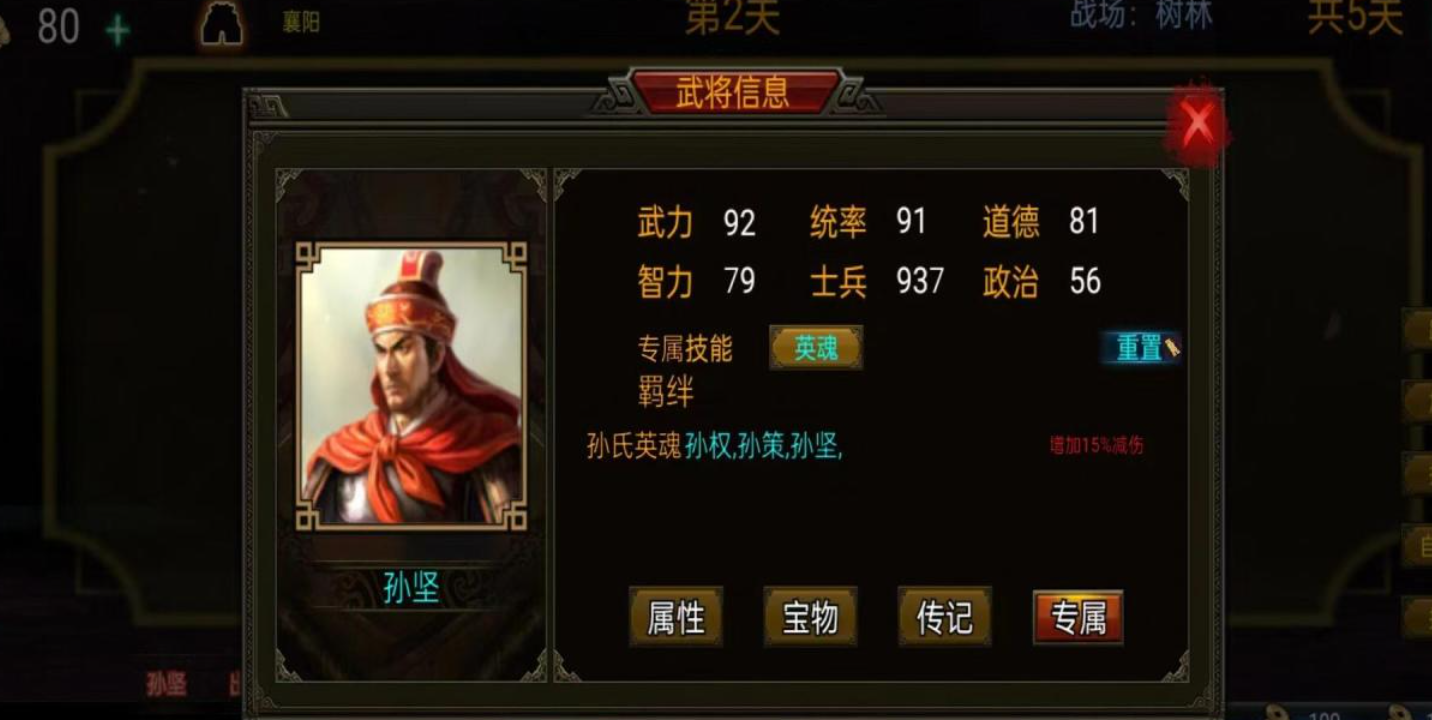Close the 武将信息 dialog with red X
The width and height of the screenshot is (1432, 720).
pos(1197,125)
